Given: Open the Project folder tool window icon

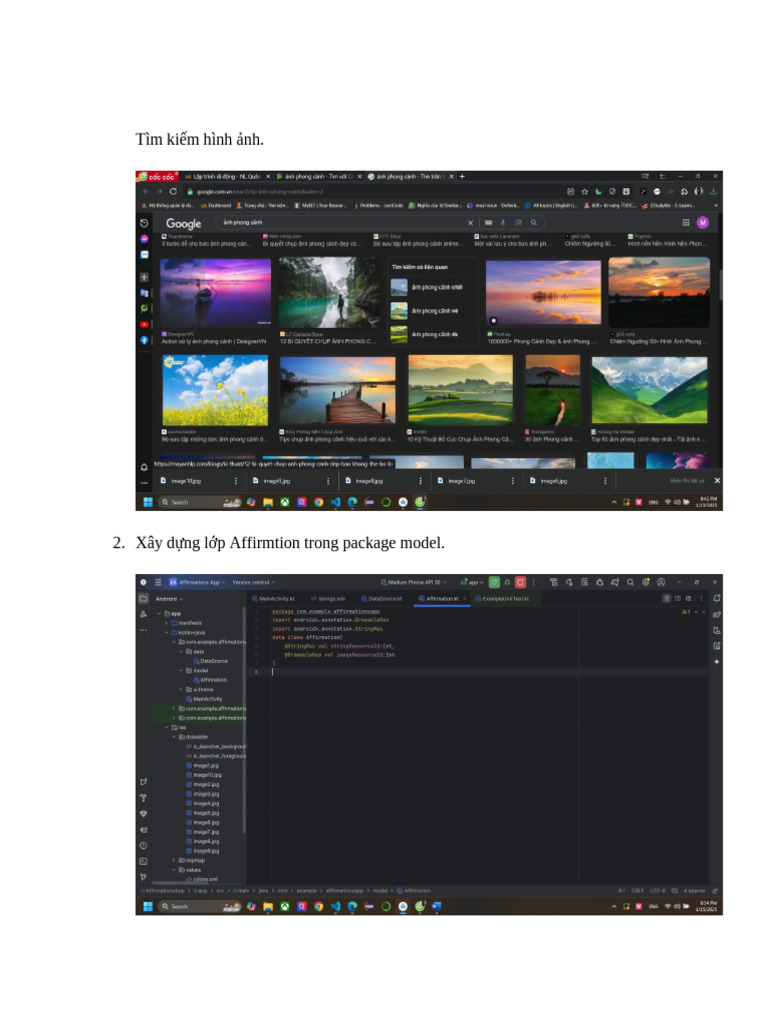Looking at the screenshot, I should pyautogui.click(x=143, y=598).
